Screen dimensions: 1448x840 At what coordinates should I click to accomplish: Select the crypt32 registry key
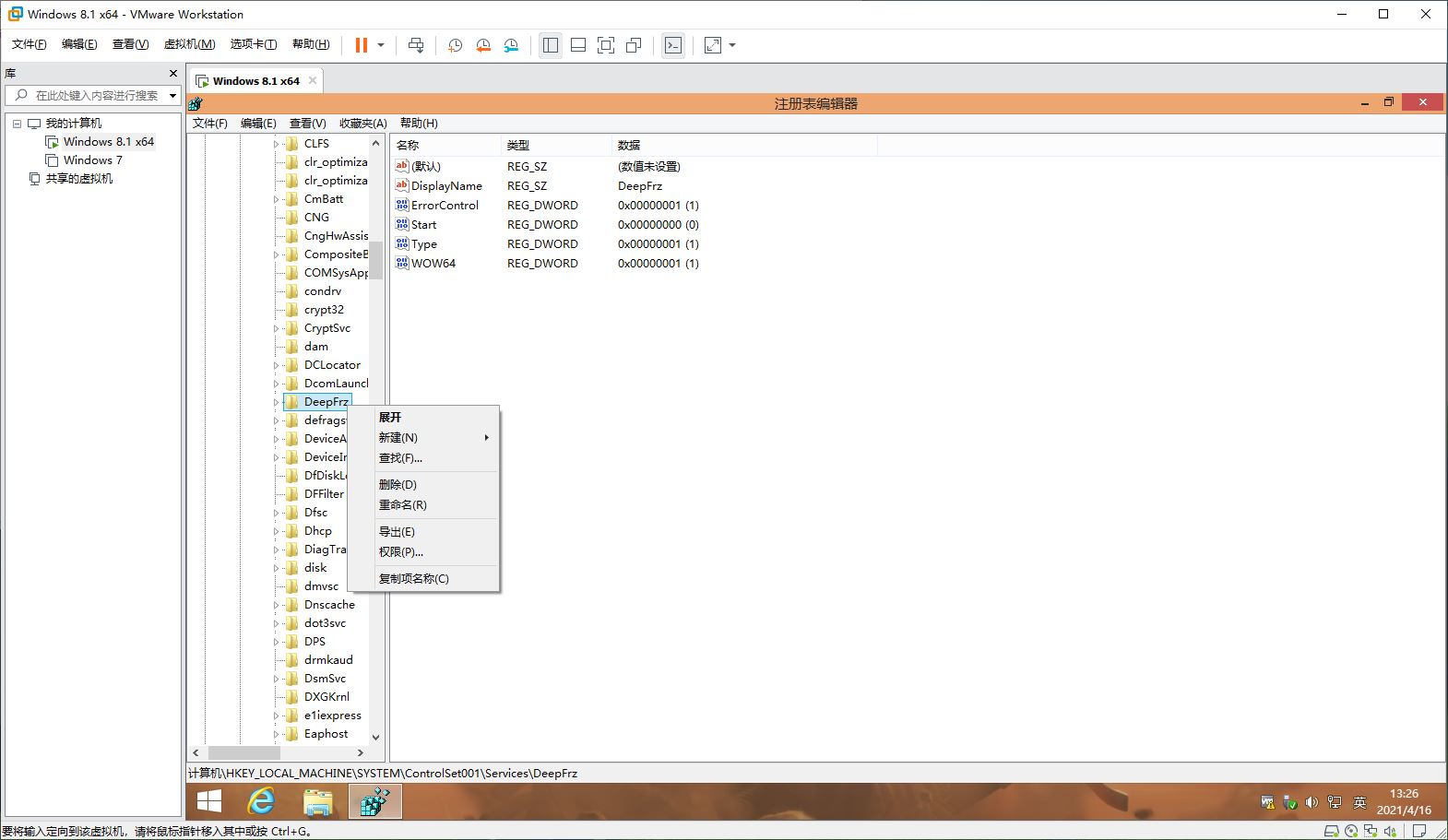point(324,310)
